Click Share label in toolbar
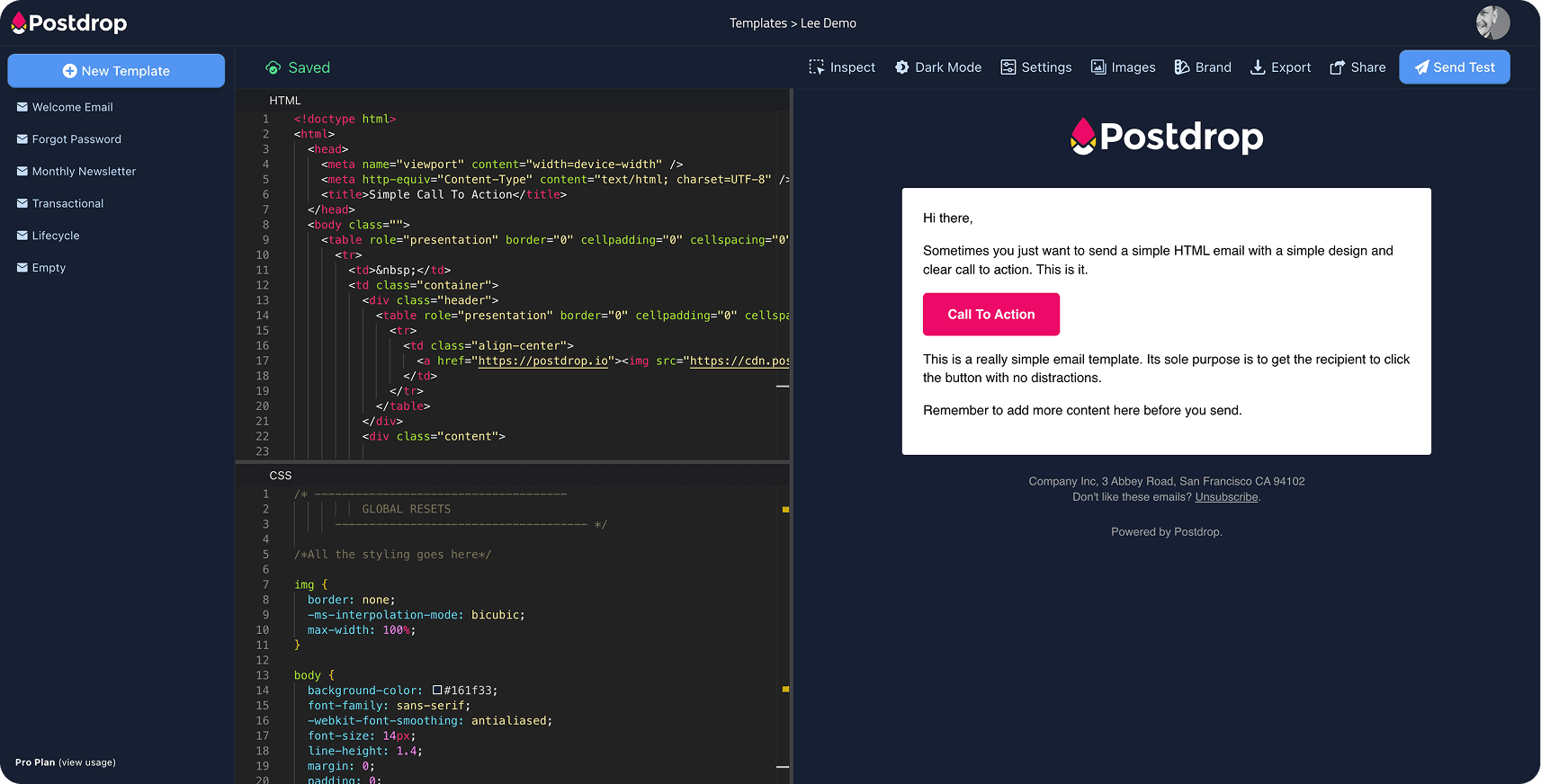The width and height of the screenshot is (1541, 784). click(1368, 67)
